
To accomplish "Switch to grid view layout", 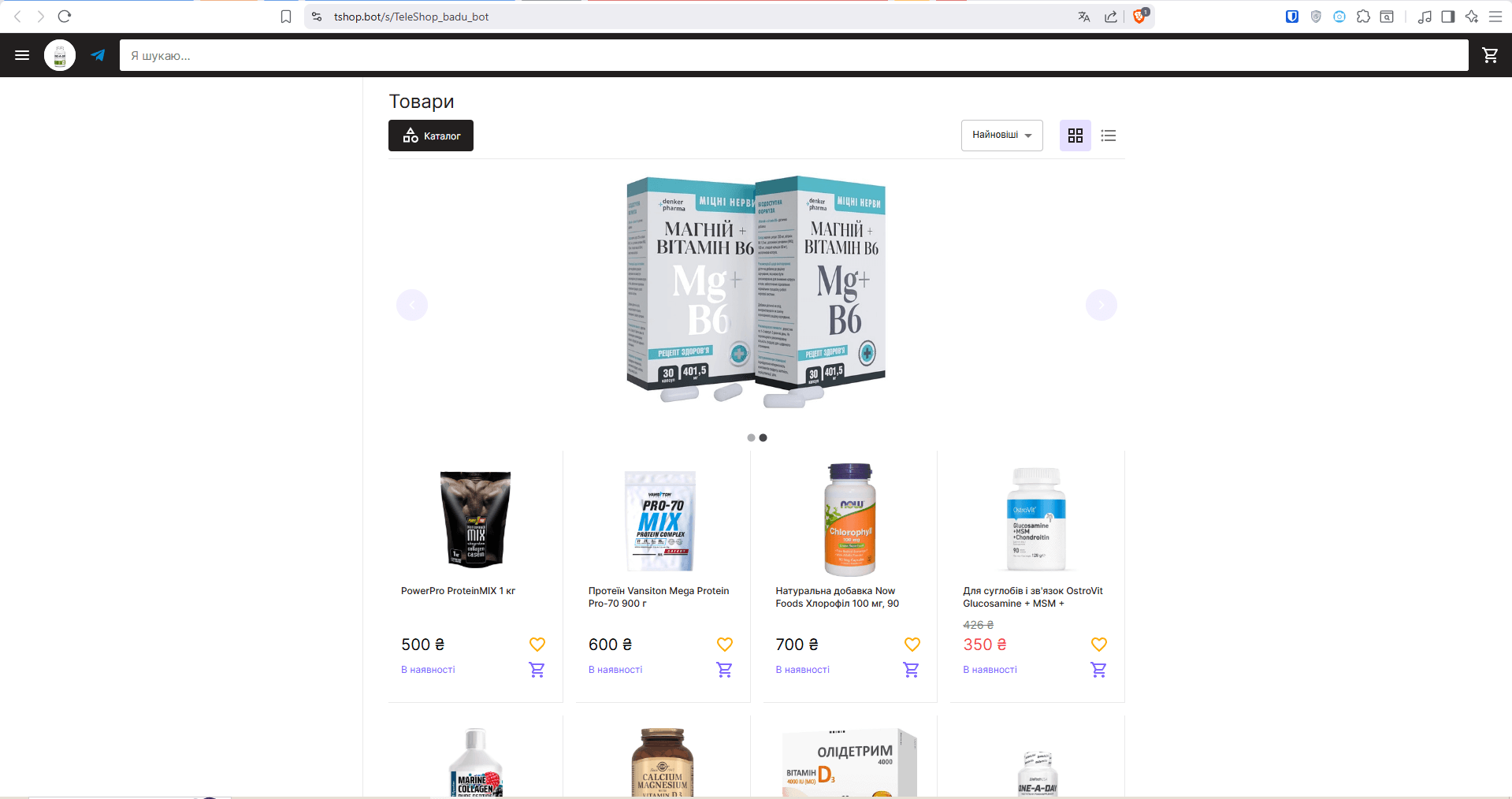I will tap(1075, 136).
